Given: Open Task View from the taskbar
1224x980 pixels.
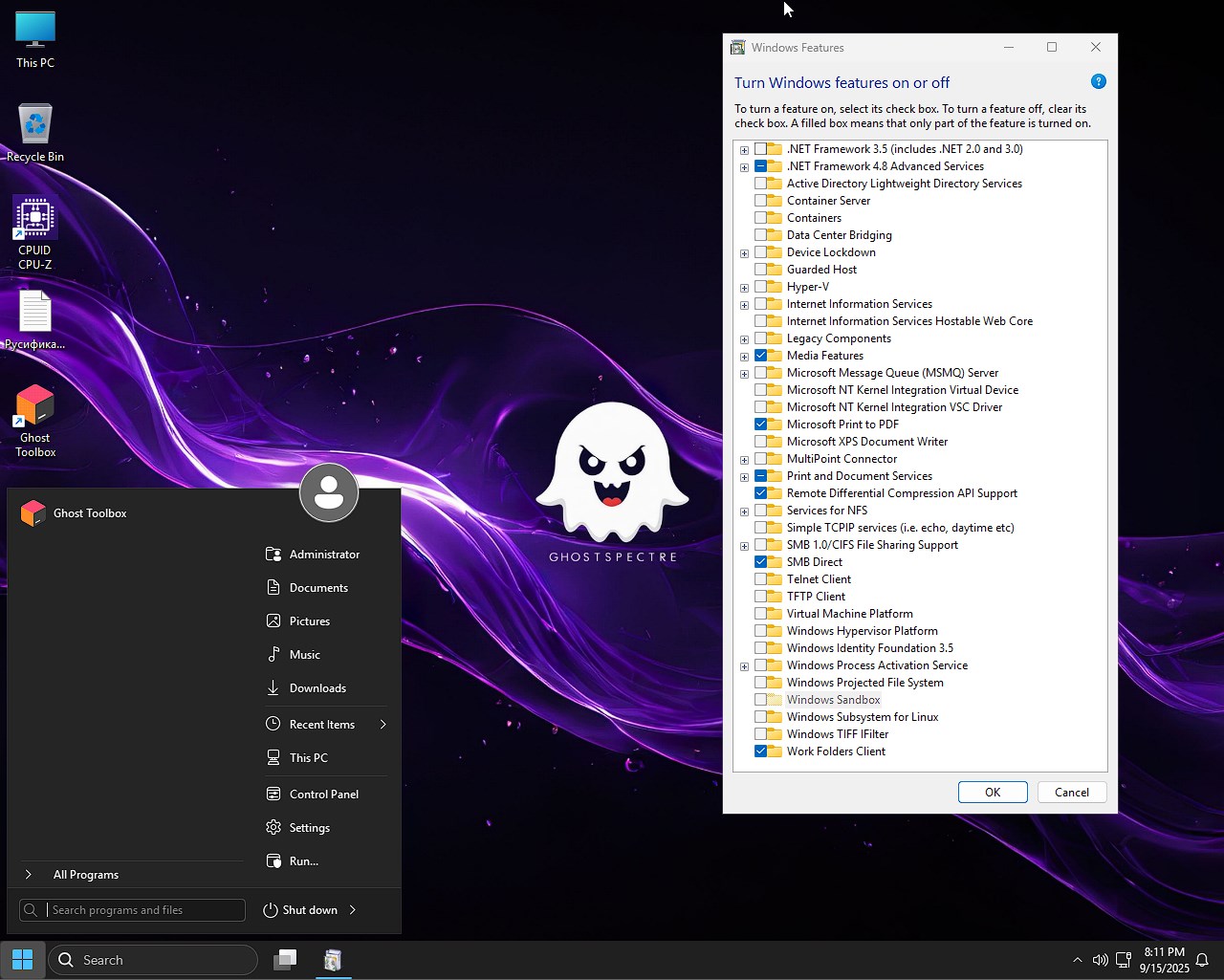Looking at the screenshot, I should [285, 959].
